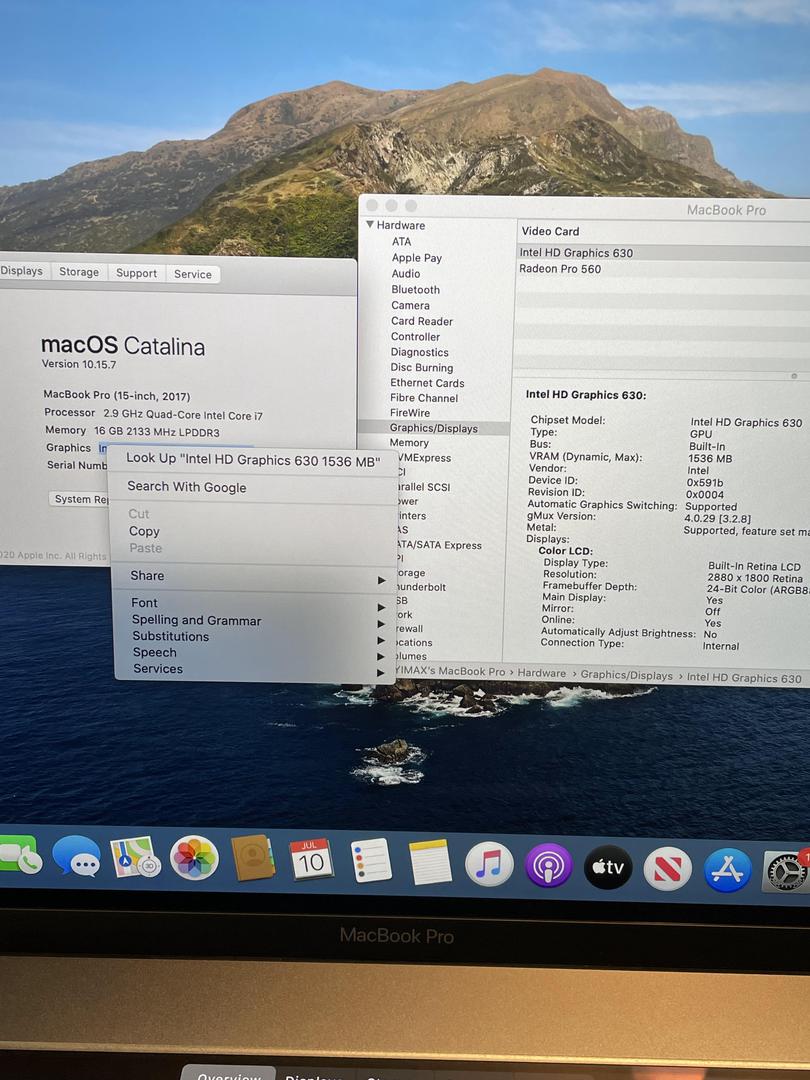Select Diagnostics in the sidebar

[419, 352]
